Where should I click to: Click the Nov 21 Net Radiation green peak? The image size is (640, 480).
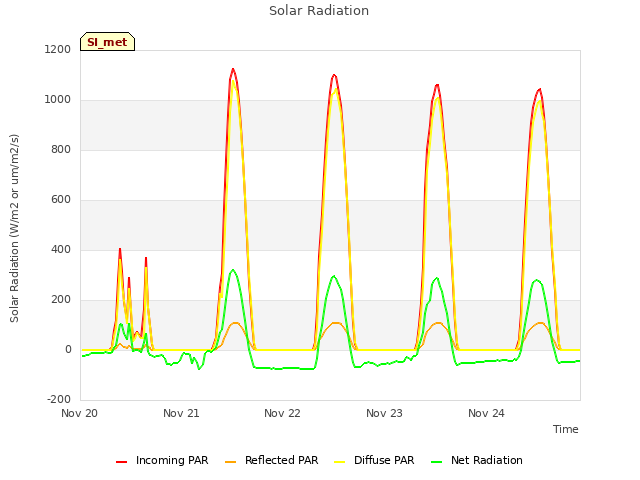point(233,270)
